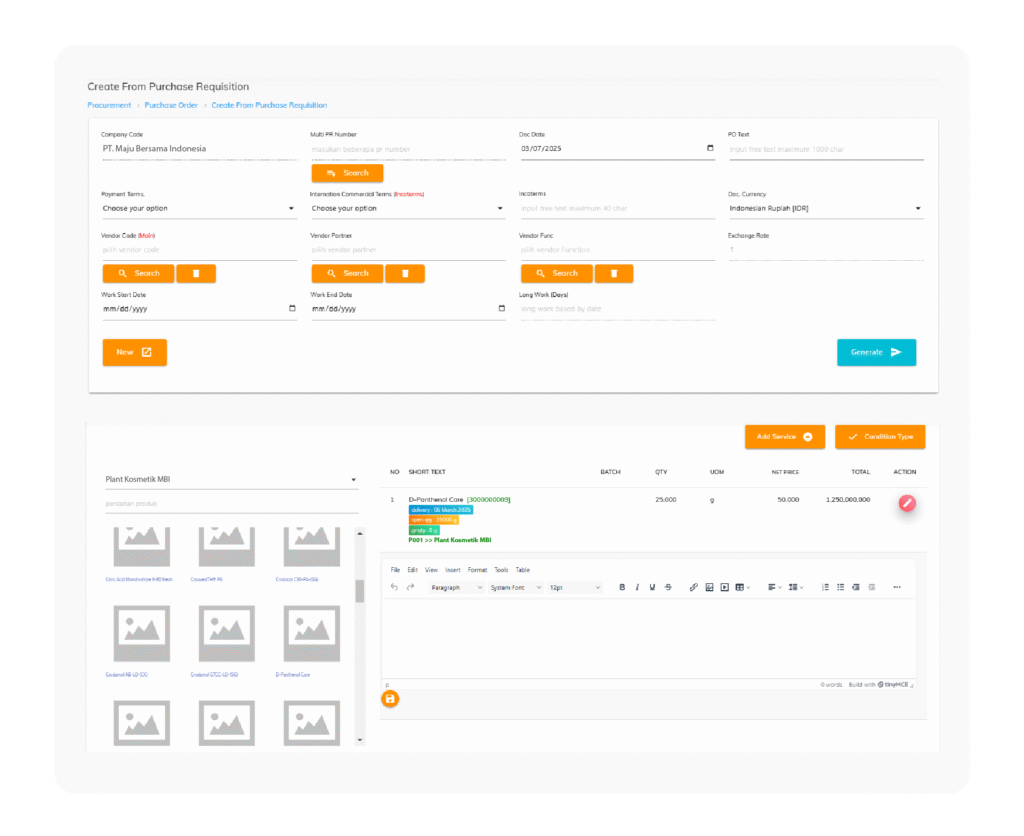Viewport: 1024px width, 836px height.
Task: Click the bold formatting icon in editor
Action: 622,587
